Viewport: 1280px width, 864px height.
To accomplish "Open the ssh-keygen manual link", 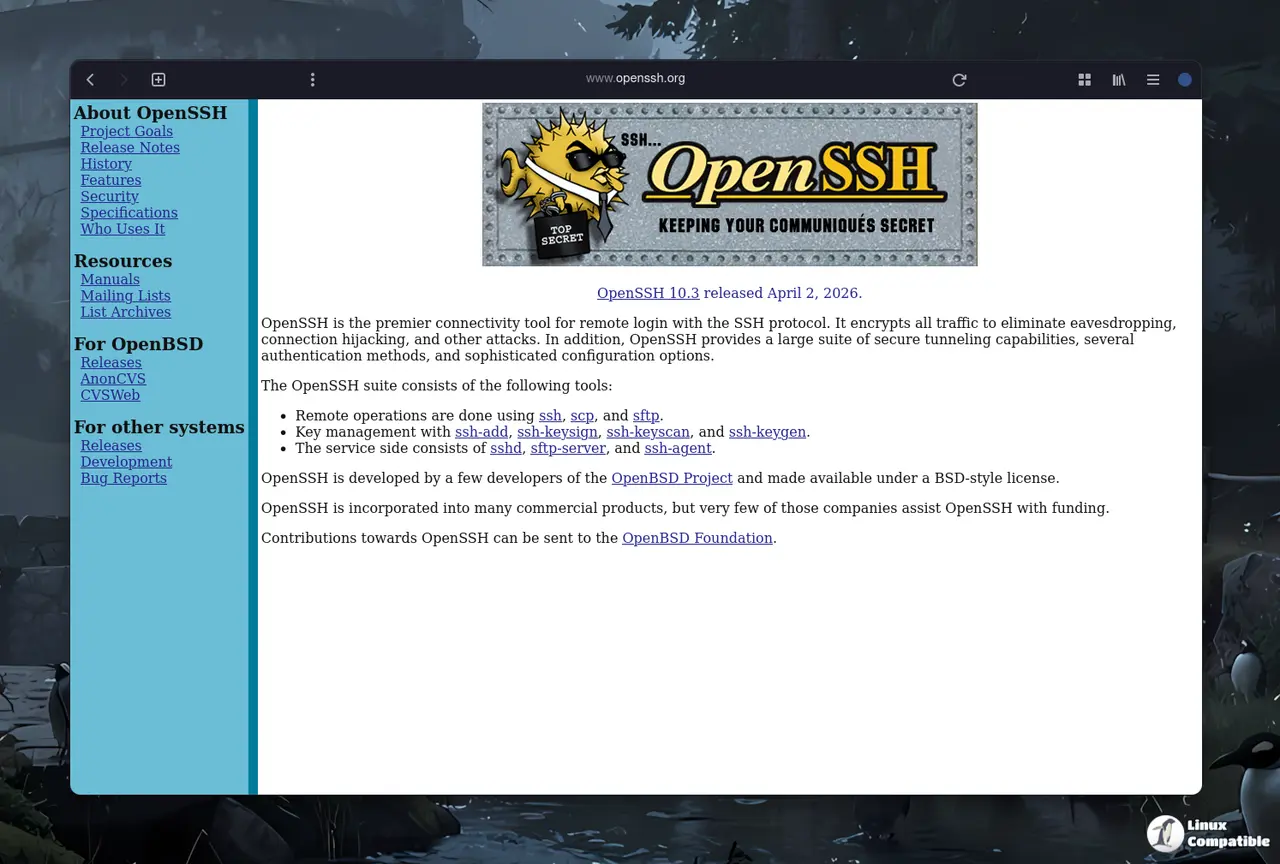I will pyautogui.click(x=767, y=432).
